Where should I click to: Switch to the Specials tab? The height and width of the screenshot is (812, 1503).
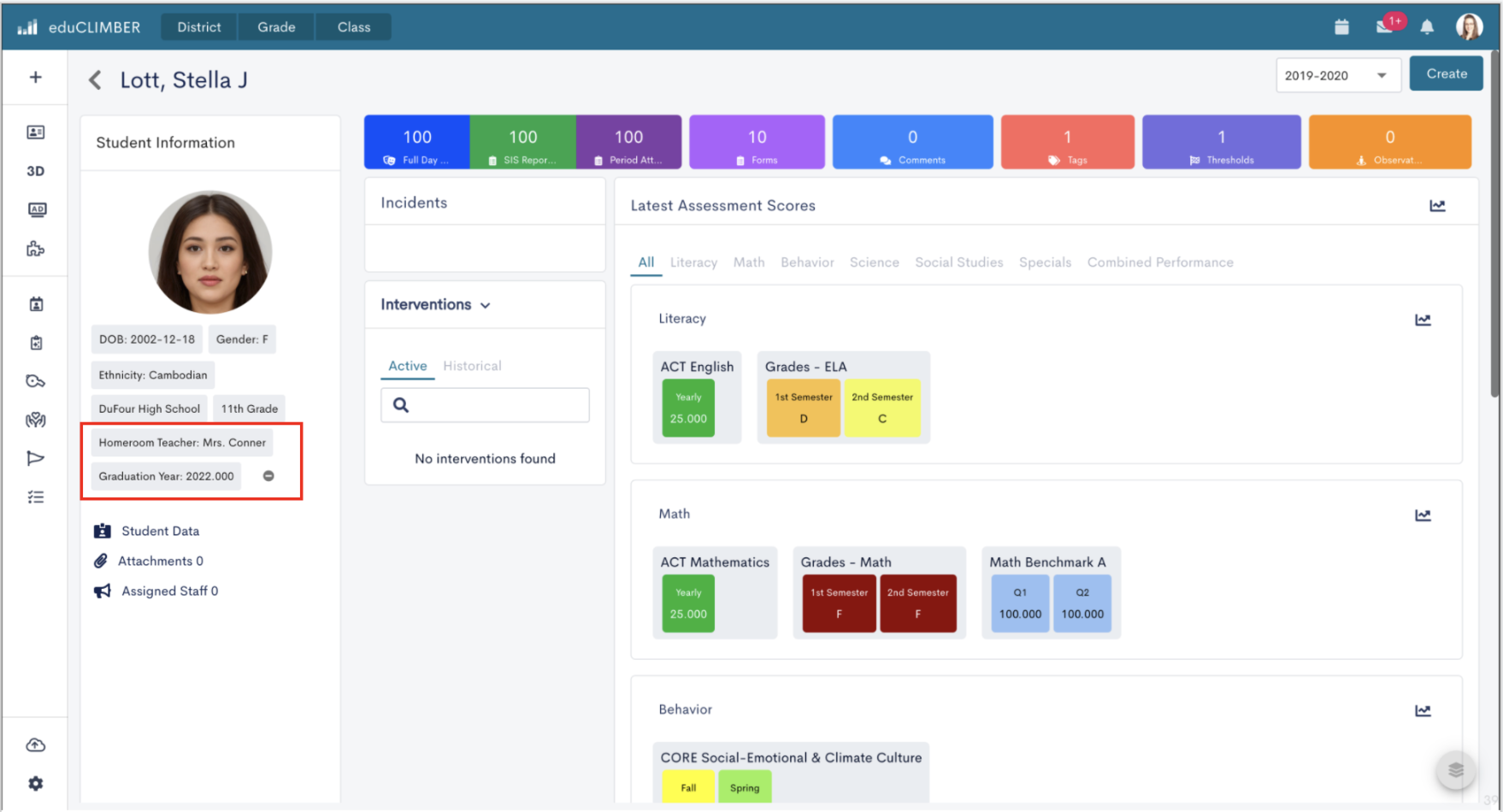tap(1045, 262)
